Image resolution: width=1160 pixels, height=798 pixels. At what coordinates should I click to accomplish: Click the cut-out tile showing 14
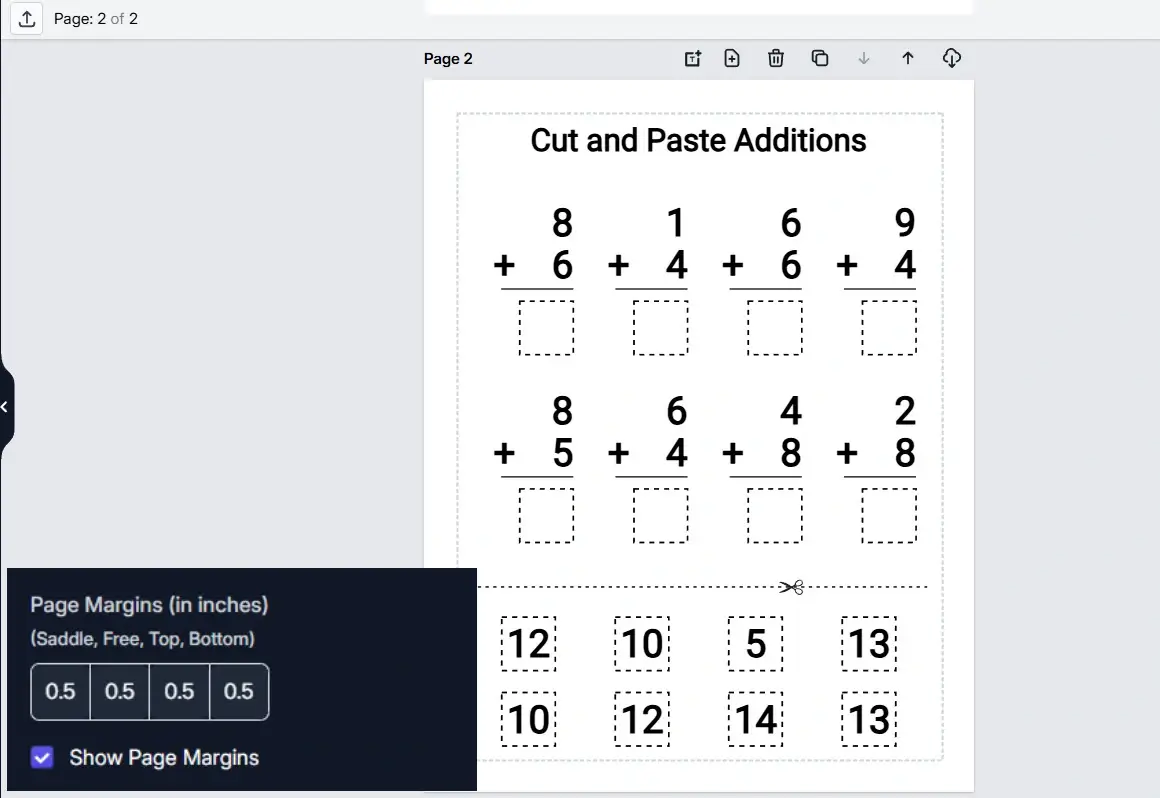pyautogui.click(x=755, y=720)
